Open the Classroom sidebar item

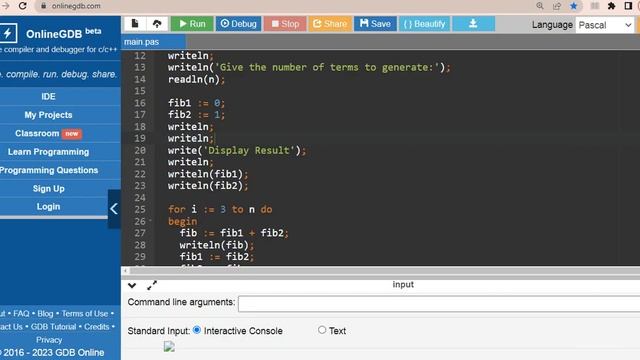(x=48, y=133)
